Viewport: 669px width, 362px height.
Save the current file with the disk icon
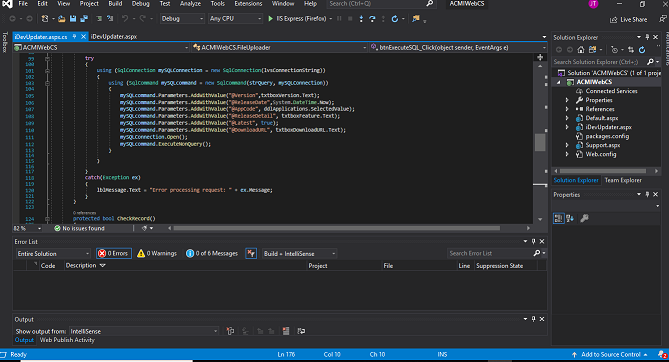[73, 19]
